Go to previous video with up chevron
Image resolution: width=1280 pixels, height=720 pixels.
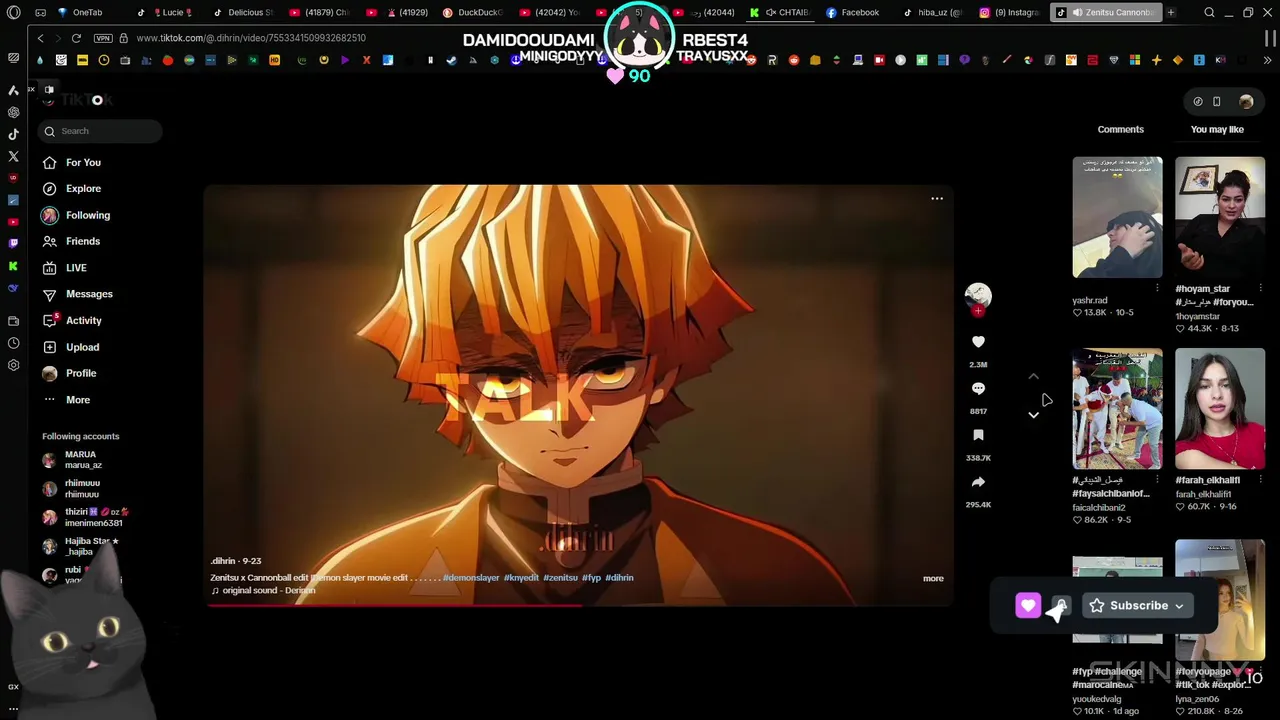(x=1034, y=377)
